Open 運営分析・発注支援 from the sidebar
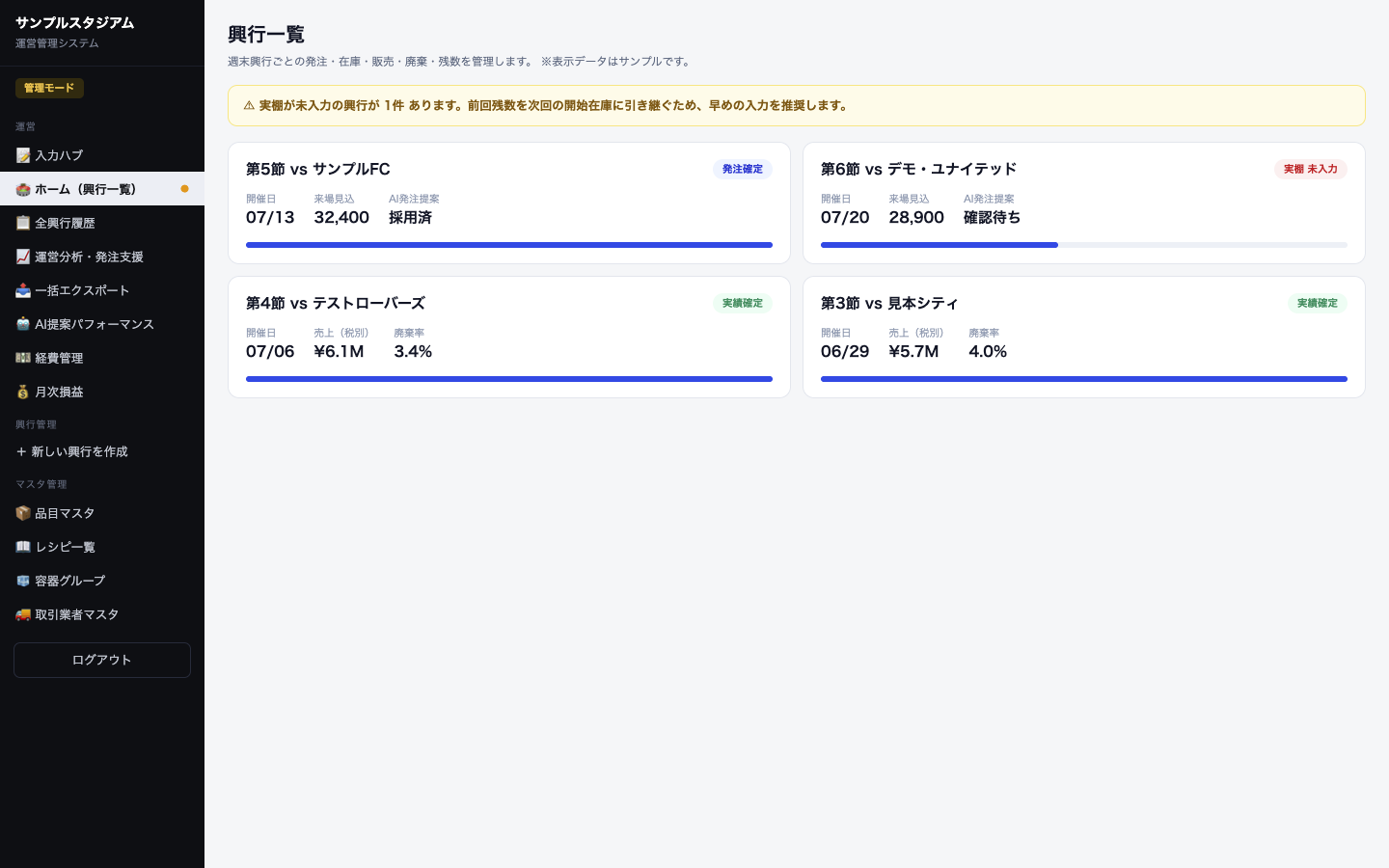Image resolution: width=1389 pixels, height=868 pixels. click(102, 257)
